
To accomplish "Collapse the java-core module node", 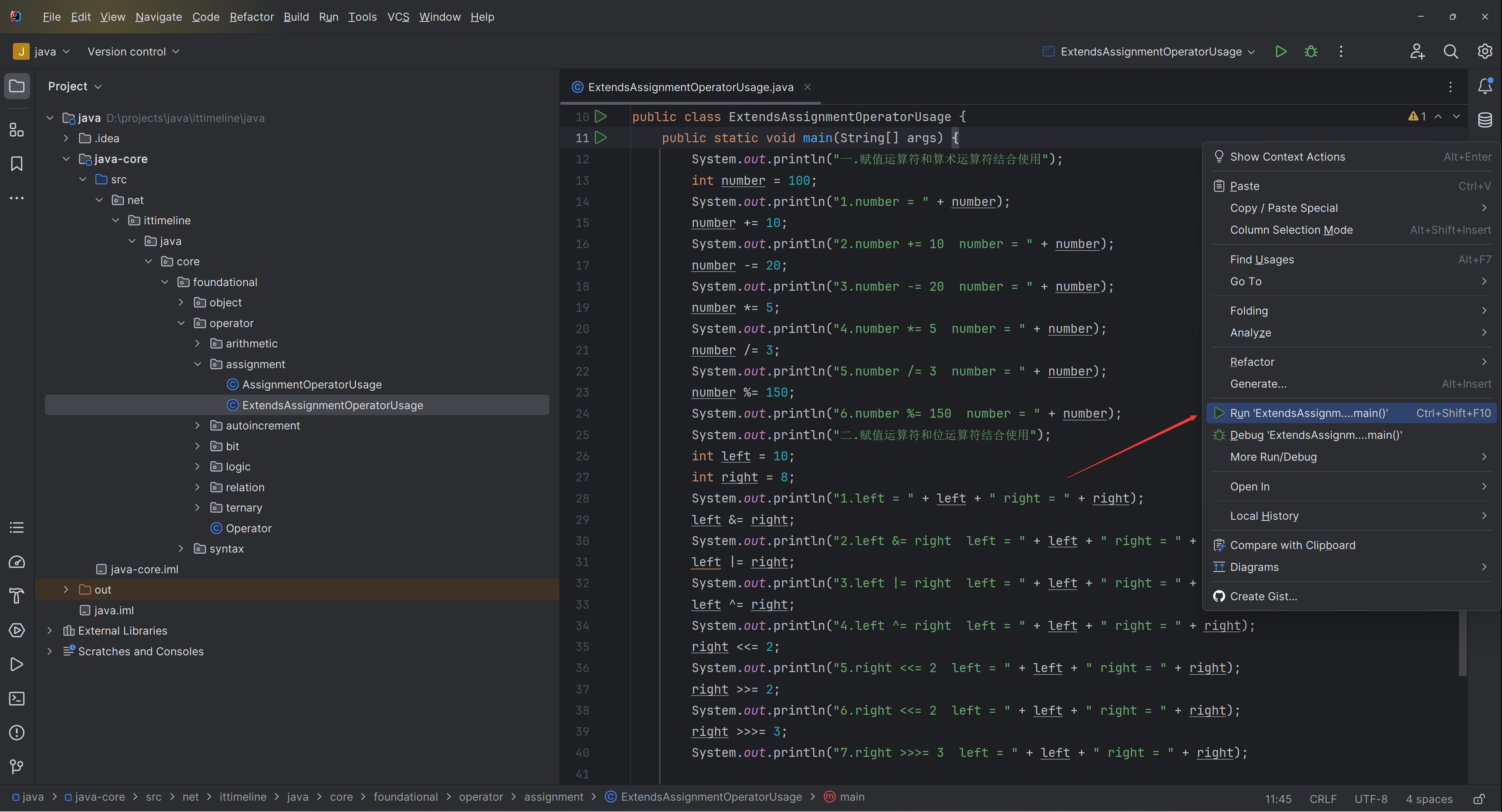I will pyautogui.click(x=66, y=159).
